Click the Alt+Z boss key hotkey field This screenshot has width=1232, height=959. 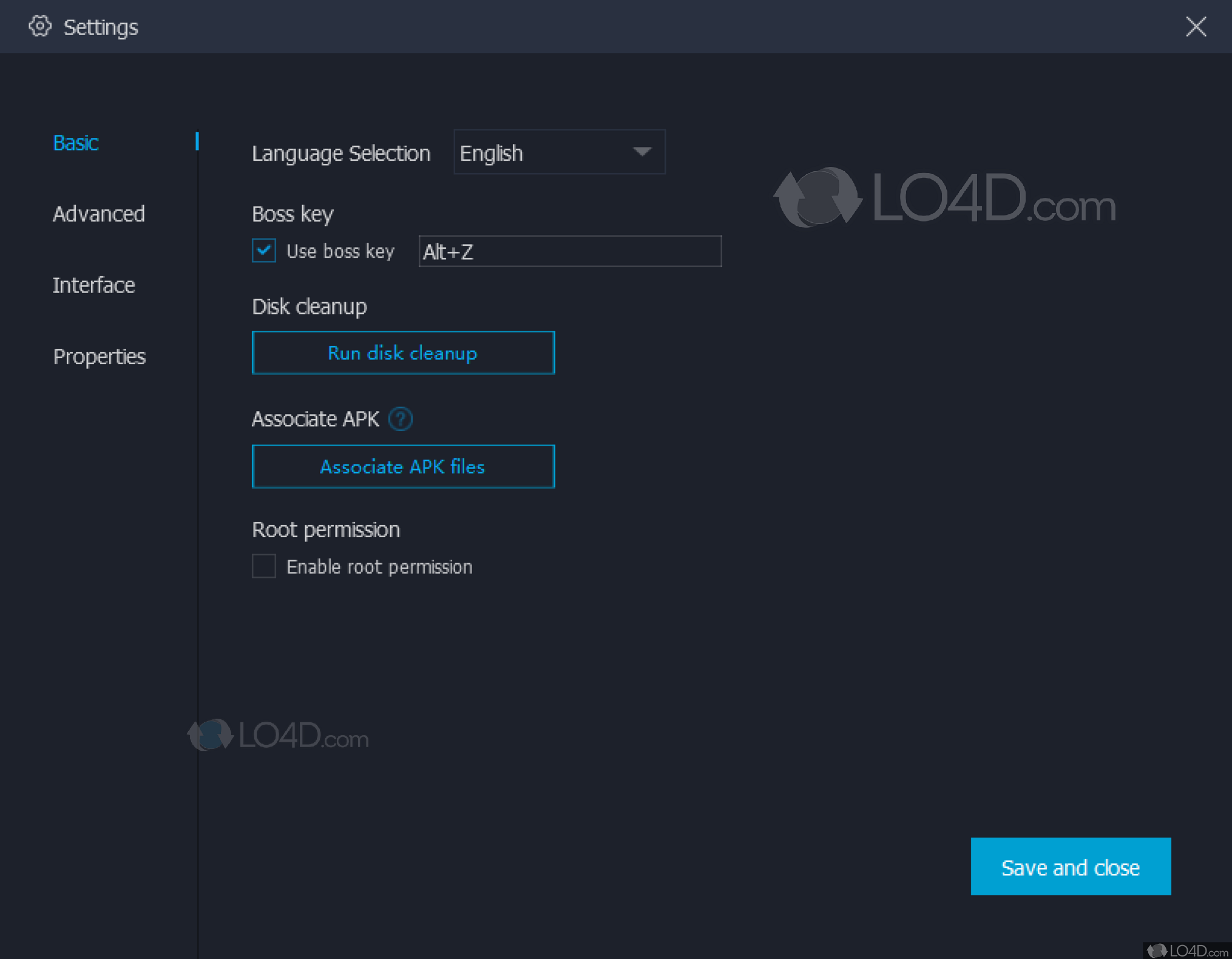click(569, 251)
